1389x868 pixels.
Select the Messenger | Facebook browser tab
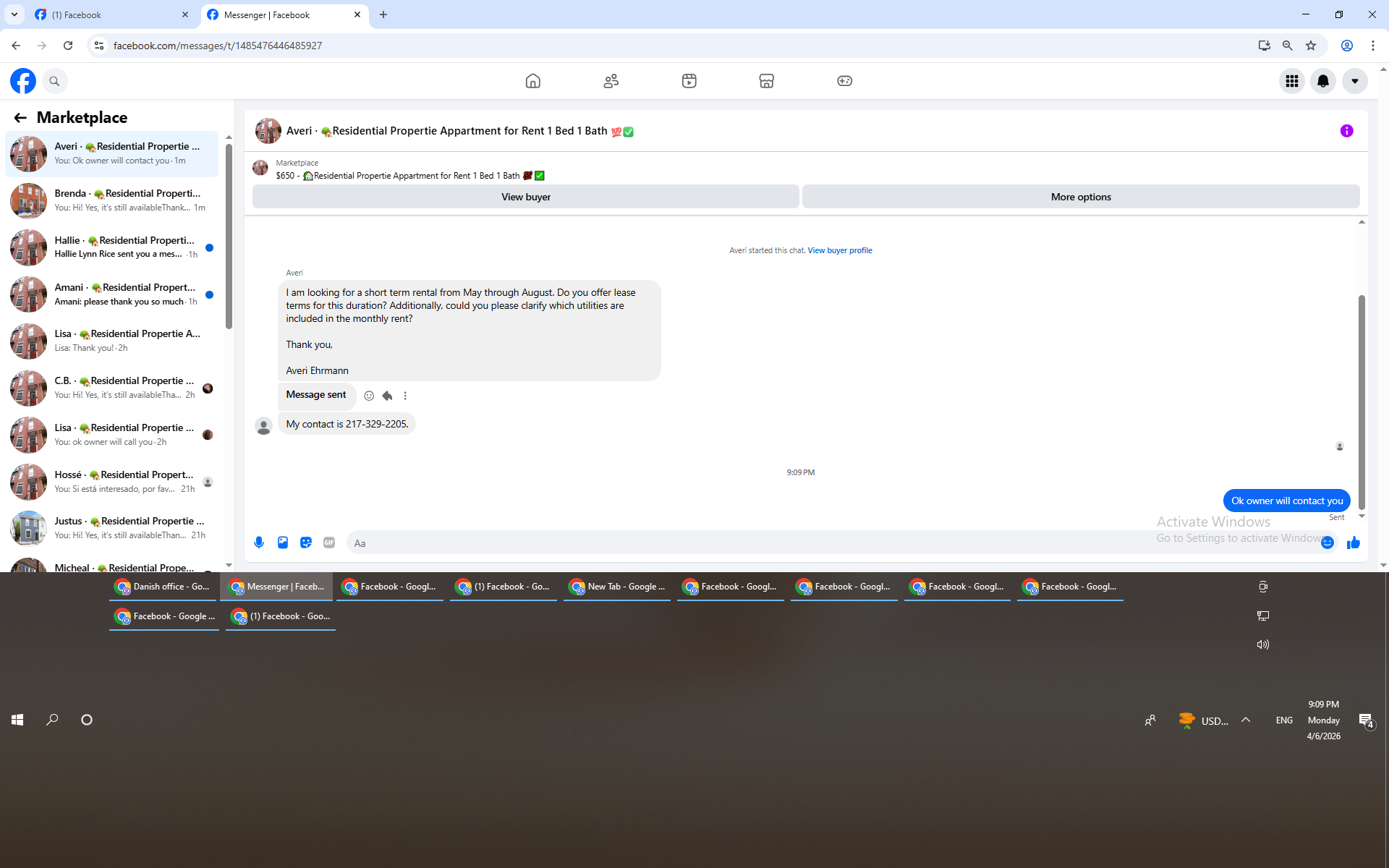pyautogui.click(x=284, y=14)
